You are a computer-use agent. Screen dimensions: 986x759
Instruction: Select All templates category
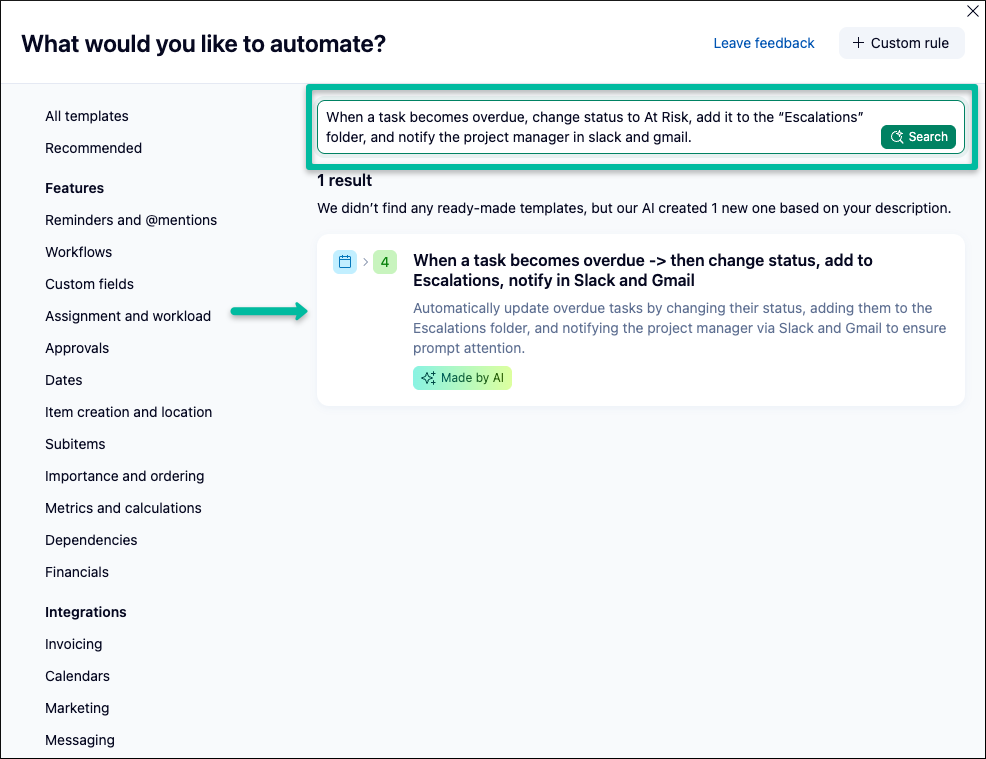click(x=87, y=116)
